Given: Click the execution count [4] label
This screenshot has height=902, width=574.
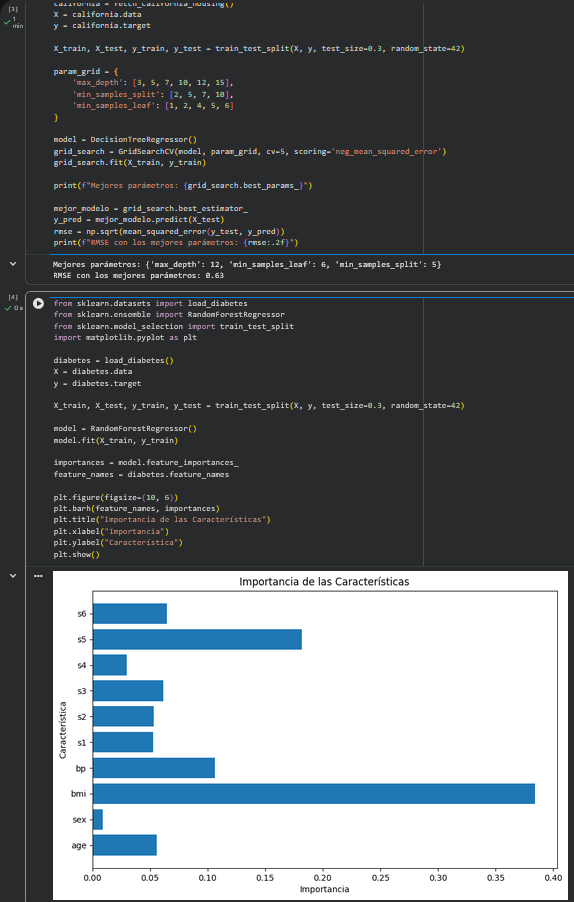Looking at the screenshot, I should click(14, 297).
